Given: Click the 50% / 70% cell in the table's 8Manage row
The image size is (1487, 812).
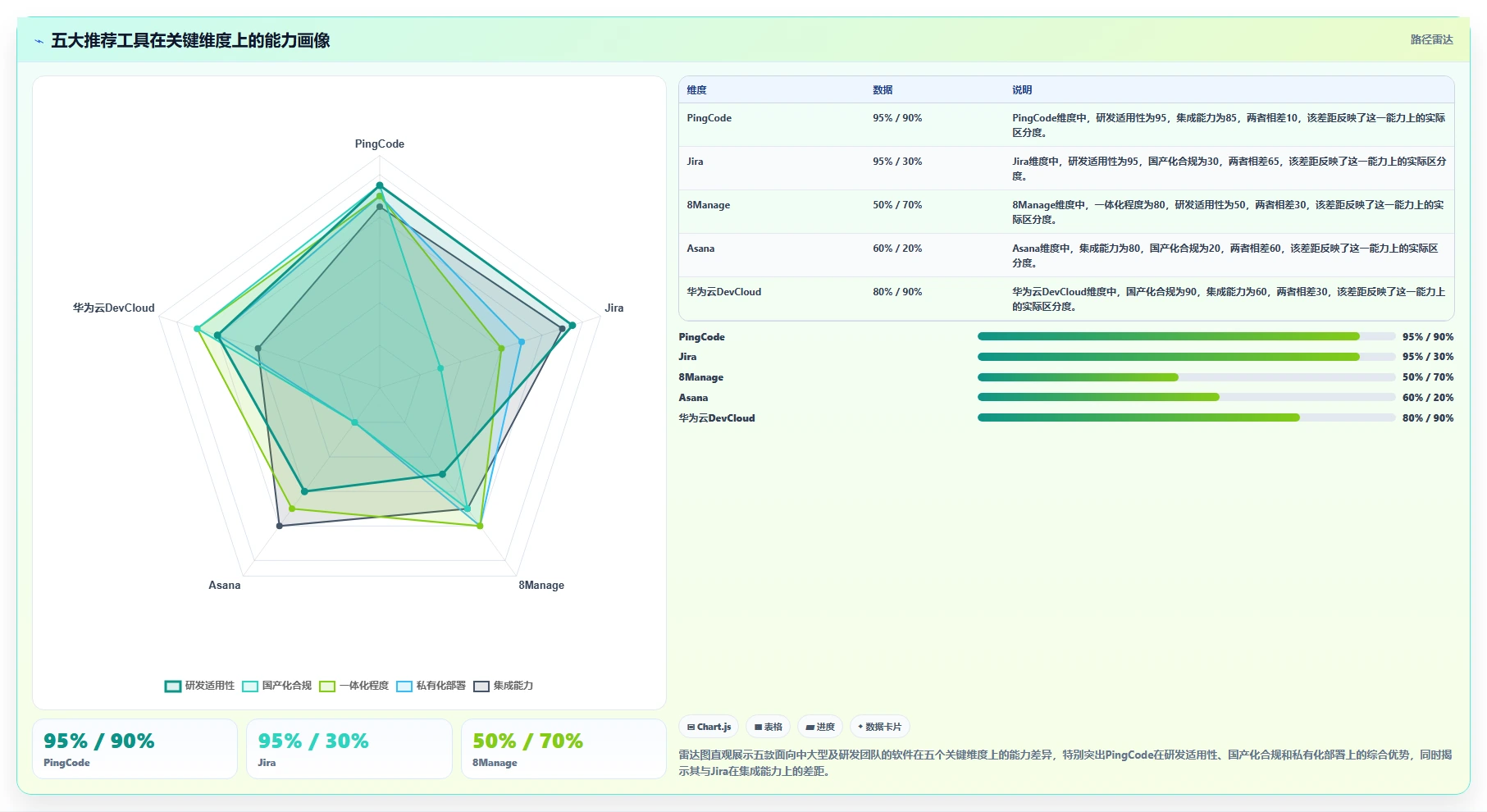Looking at the screenshot, I should coord(897,205).
